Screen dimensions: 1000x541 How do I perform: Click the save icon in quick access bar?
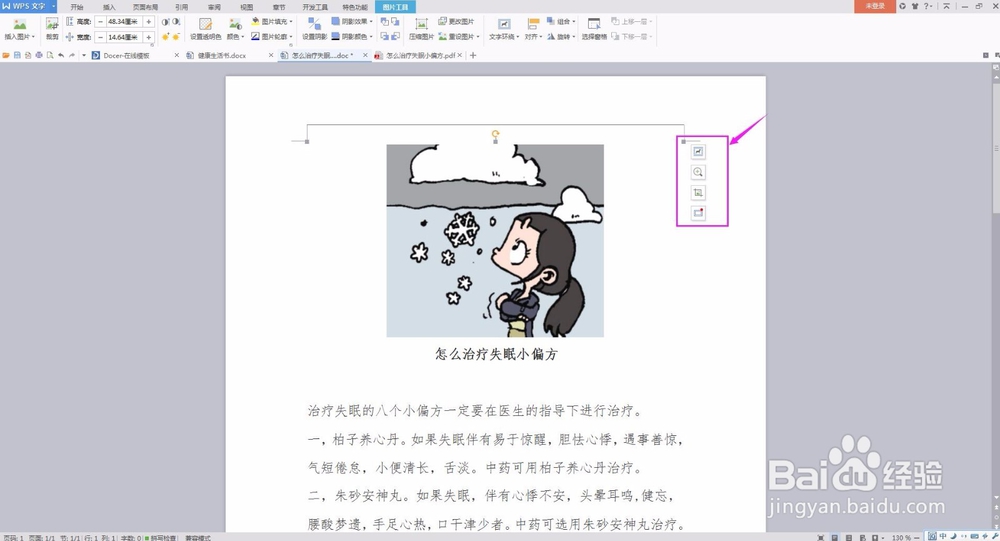pos(17,56)
